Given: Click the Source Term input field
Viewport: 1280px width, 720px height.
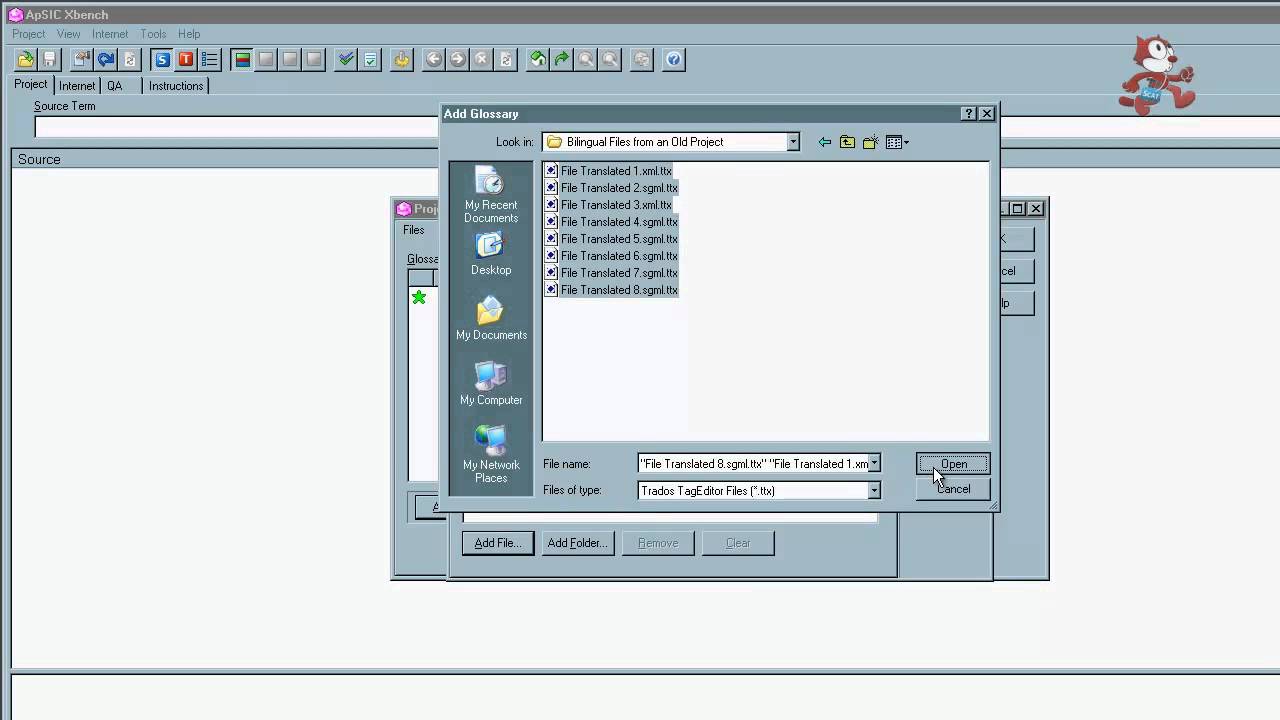Looking at the screenshot, I should pos(237,127).
